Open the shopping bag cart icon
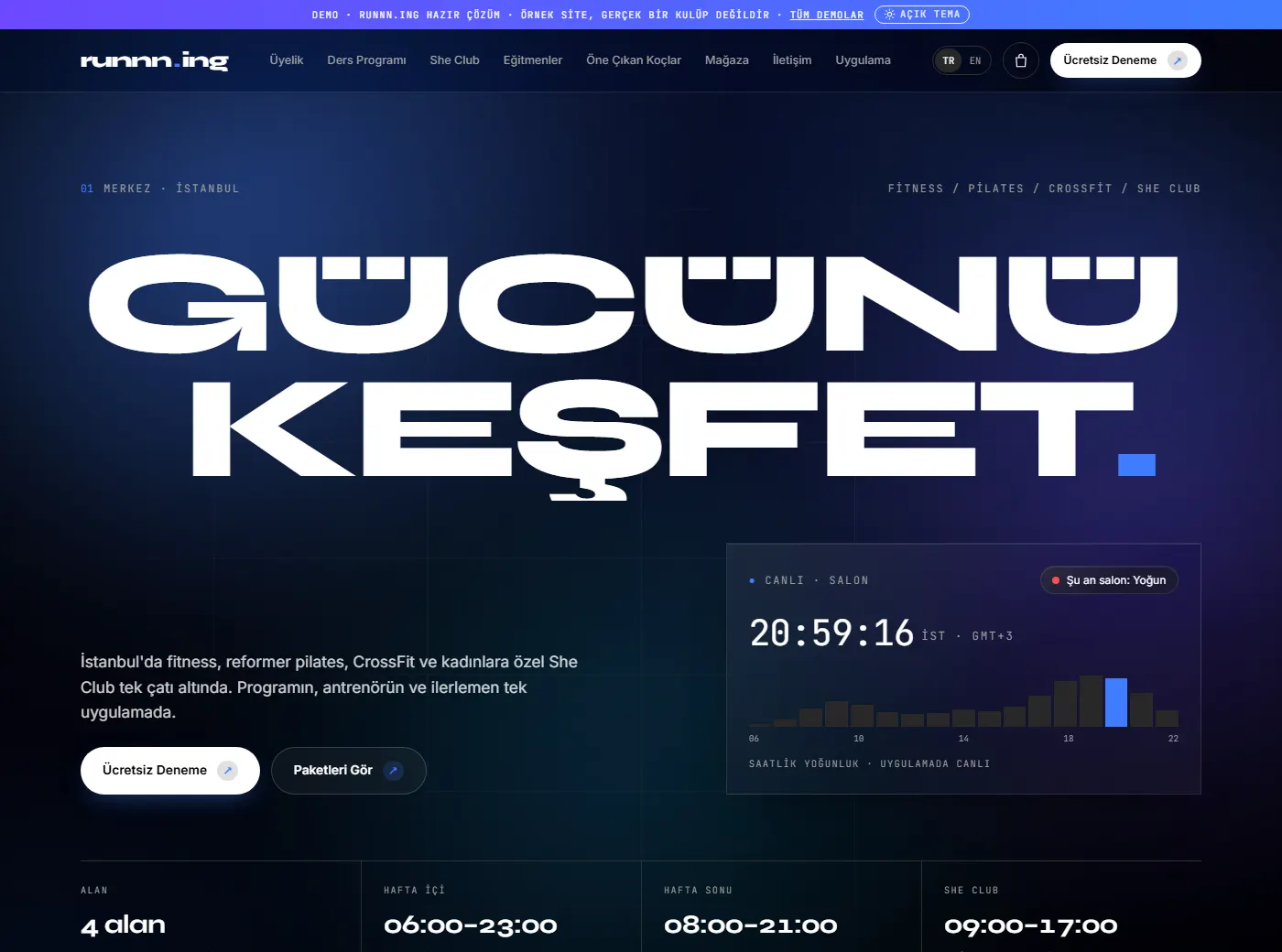The width and height of the screenshot is (1282, 952). [1021, 60]
